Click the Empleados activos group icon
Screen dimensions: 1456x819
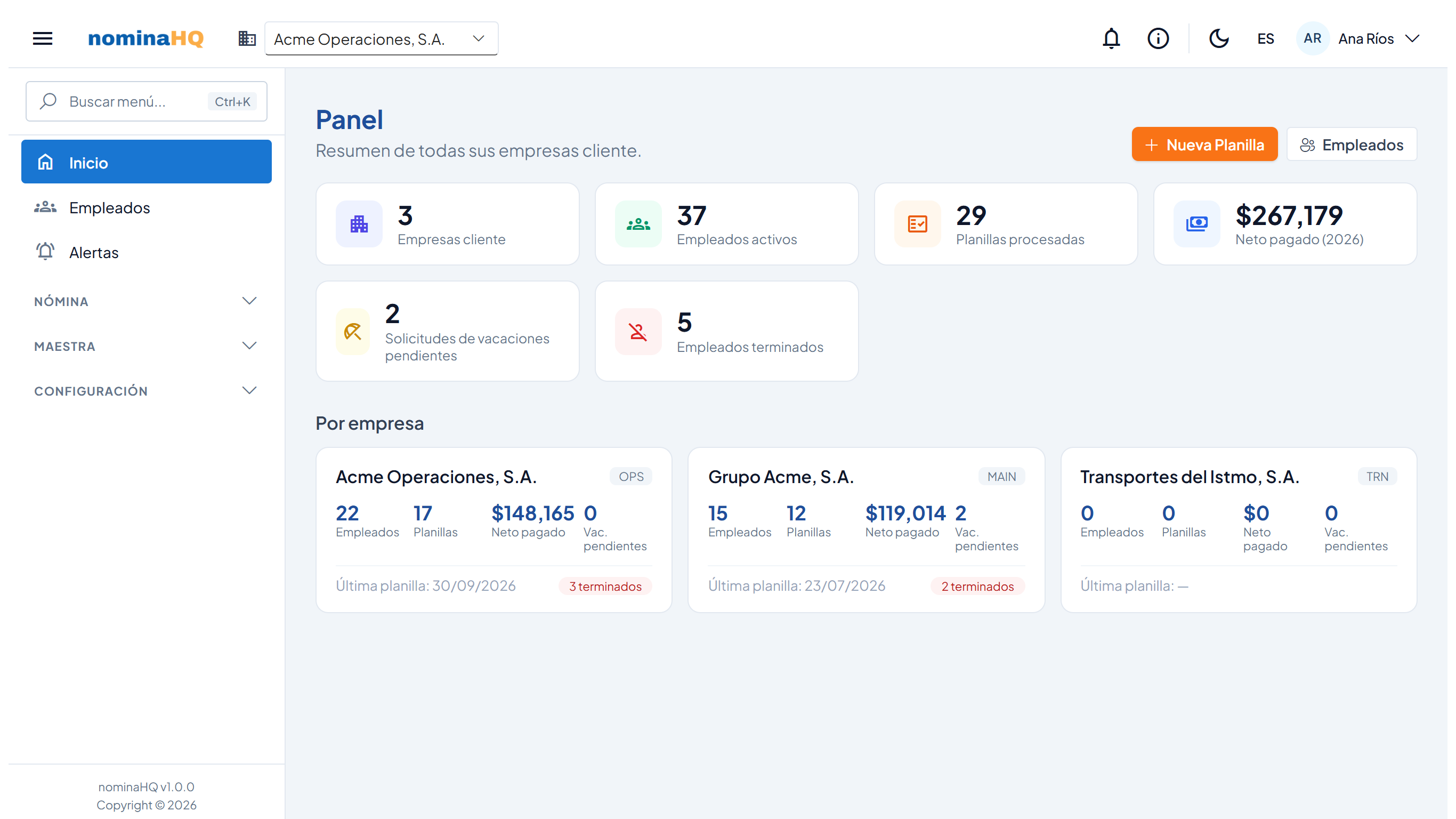coord(638,224)
